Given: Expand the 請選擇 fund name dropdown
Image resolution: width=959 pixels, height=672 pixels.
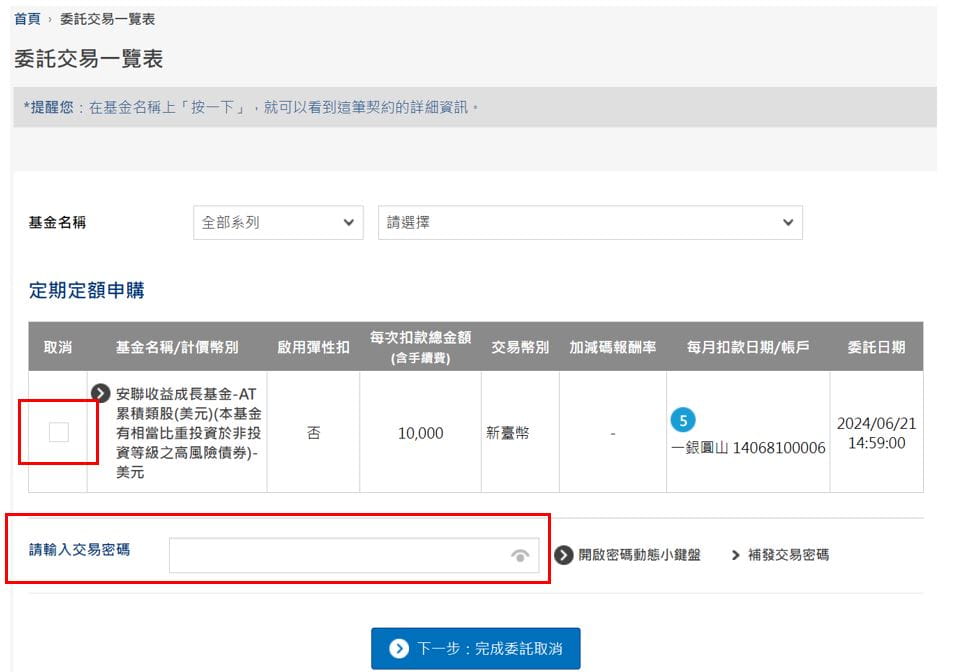Looking at the screenshot, I should (590, 222).
